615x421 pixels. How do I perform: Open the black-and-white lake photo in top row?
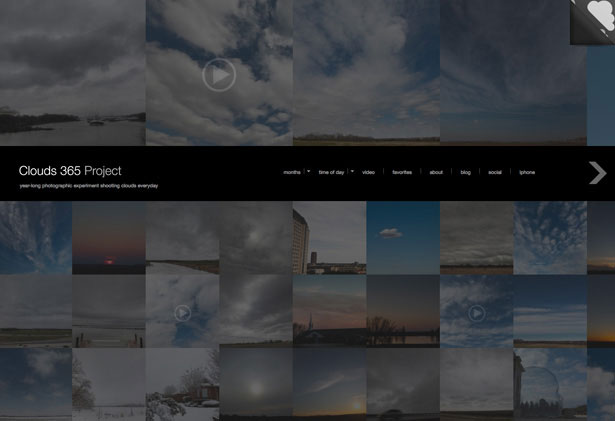[x=73, y=73]
